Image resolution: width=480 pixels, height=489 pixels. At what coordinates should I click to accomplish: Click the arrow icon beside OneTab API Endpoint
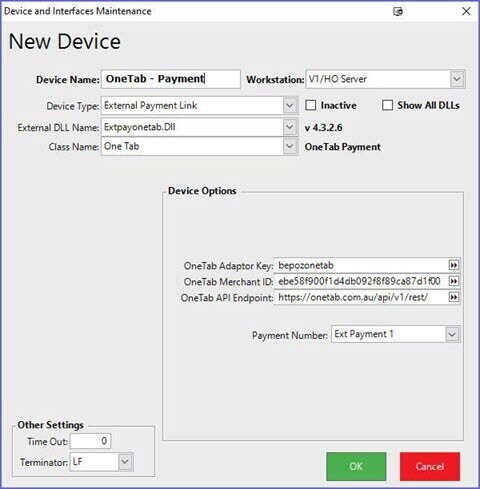454,297
